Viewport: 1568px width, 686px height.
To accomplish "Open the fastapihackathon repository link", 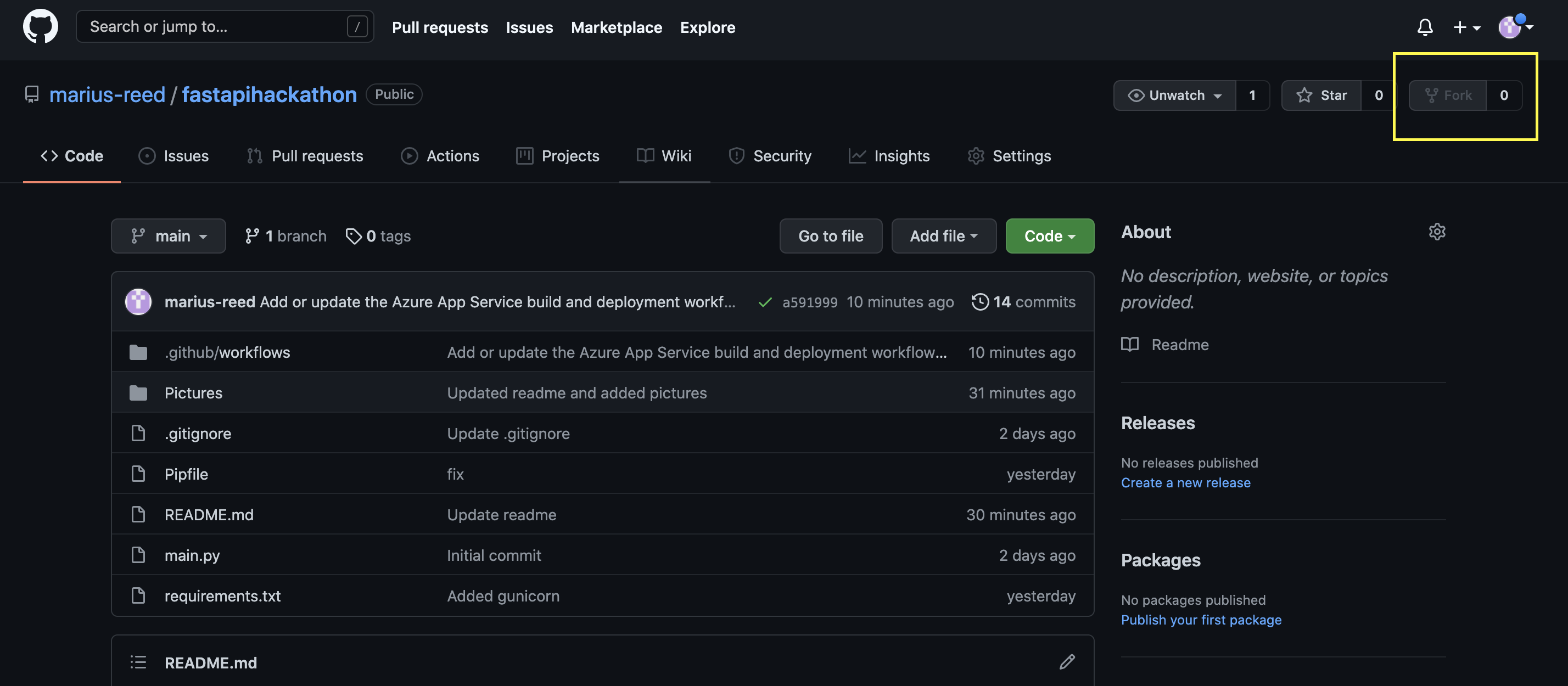I will [270, 94].
